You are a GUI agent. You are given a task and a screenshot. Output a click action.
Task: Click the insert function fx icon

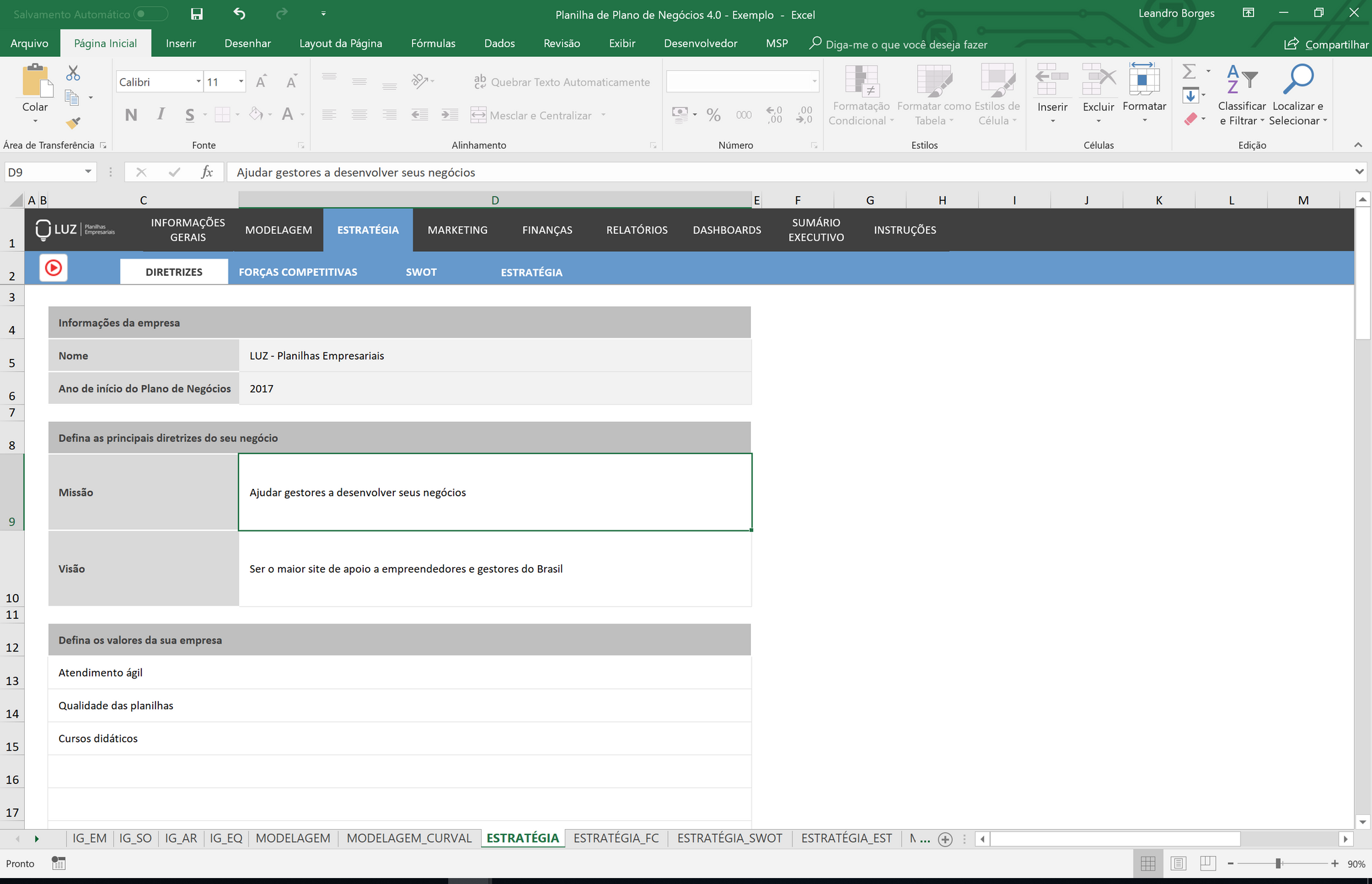click(x=207, y=172)
